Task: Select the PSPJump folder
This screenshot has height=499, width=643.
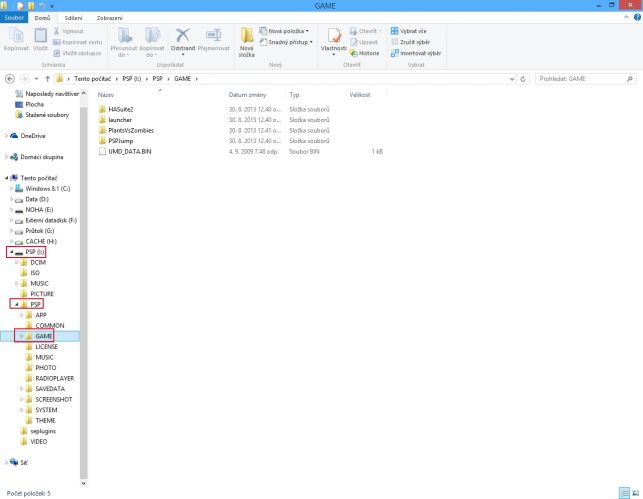Action: [x=121, y=141]
